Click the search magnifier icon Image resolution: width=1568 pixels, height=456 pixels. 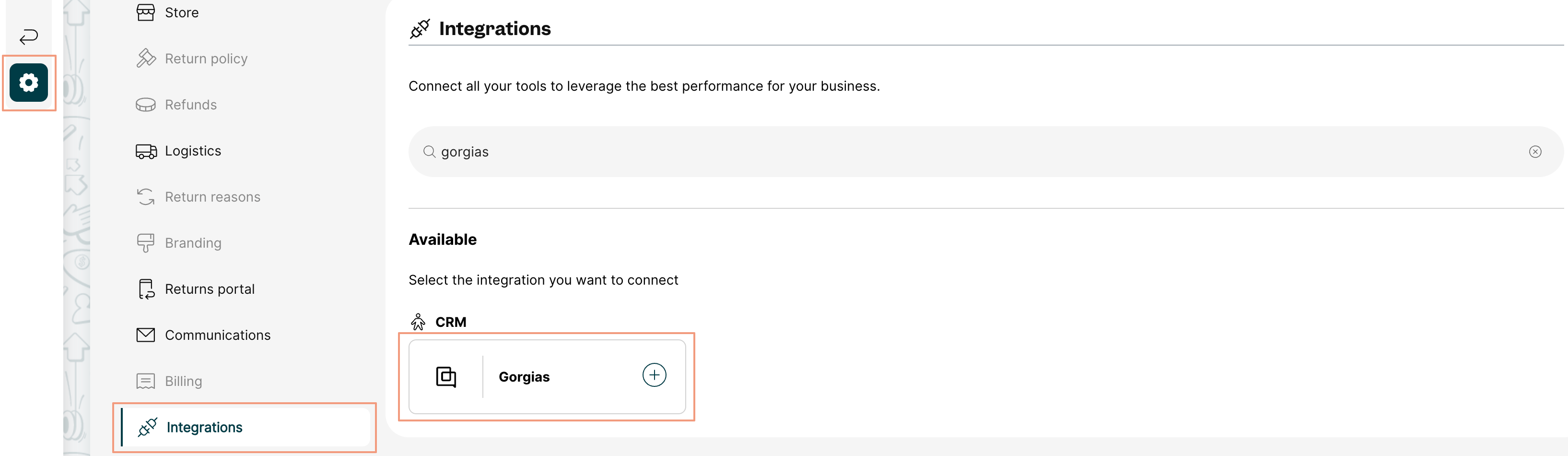tap(429, 152)
